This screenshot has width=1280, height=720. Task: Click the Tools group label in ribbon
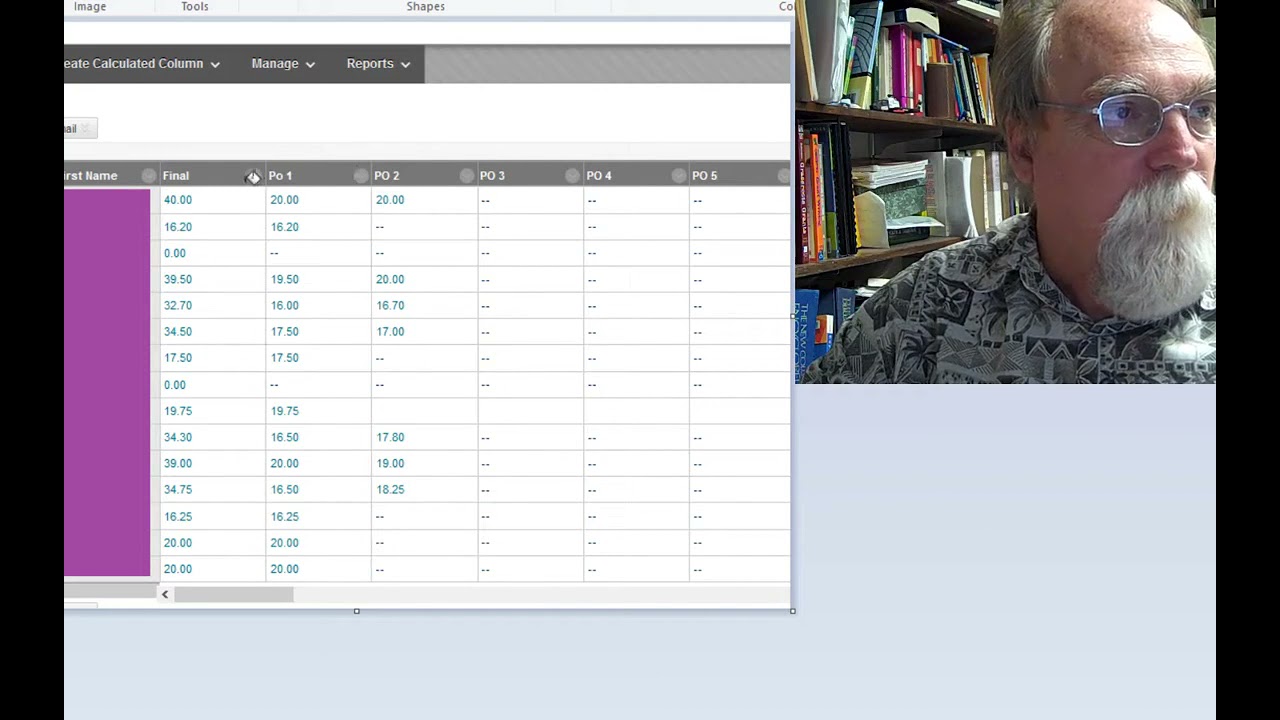point(195,7)
